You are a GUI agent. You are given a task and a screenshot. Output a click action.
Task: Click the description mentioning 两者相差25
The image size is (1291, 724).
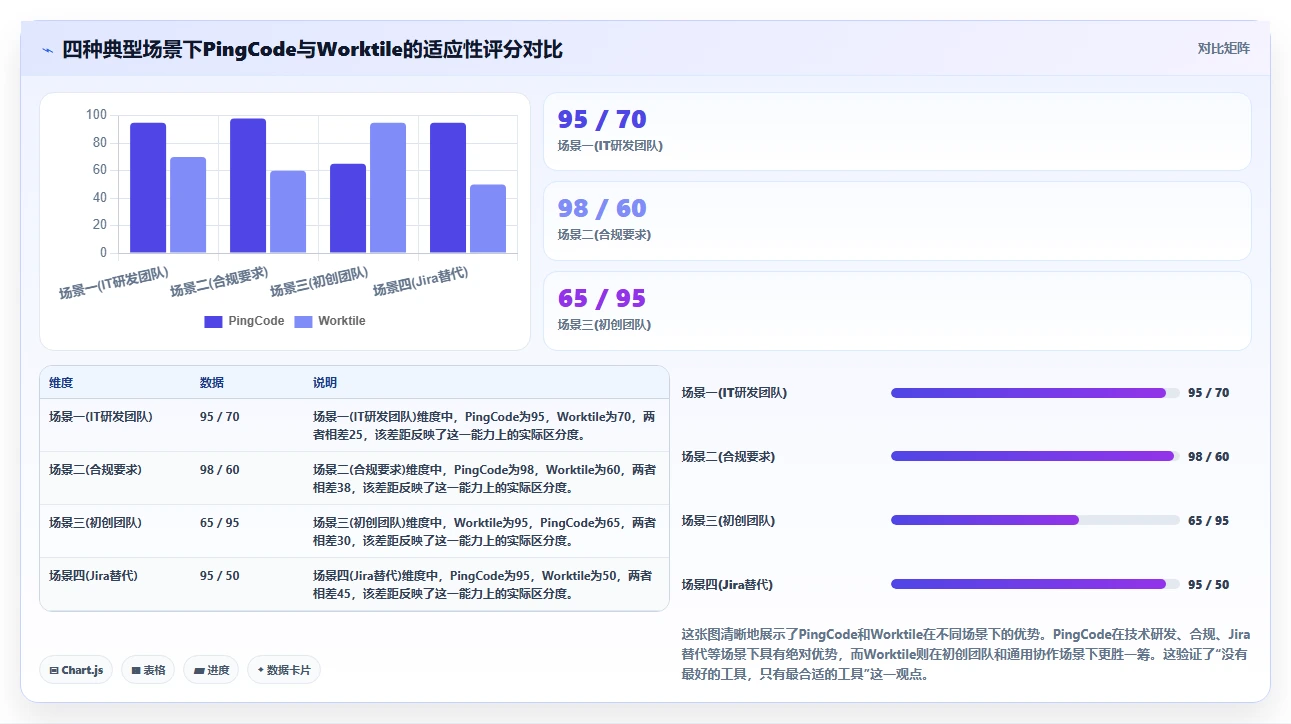485,426
